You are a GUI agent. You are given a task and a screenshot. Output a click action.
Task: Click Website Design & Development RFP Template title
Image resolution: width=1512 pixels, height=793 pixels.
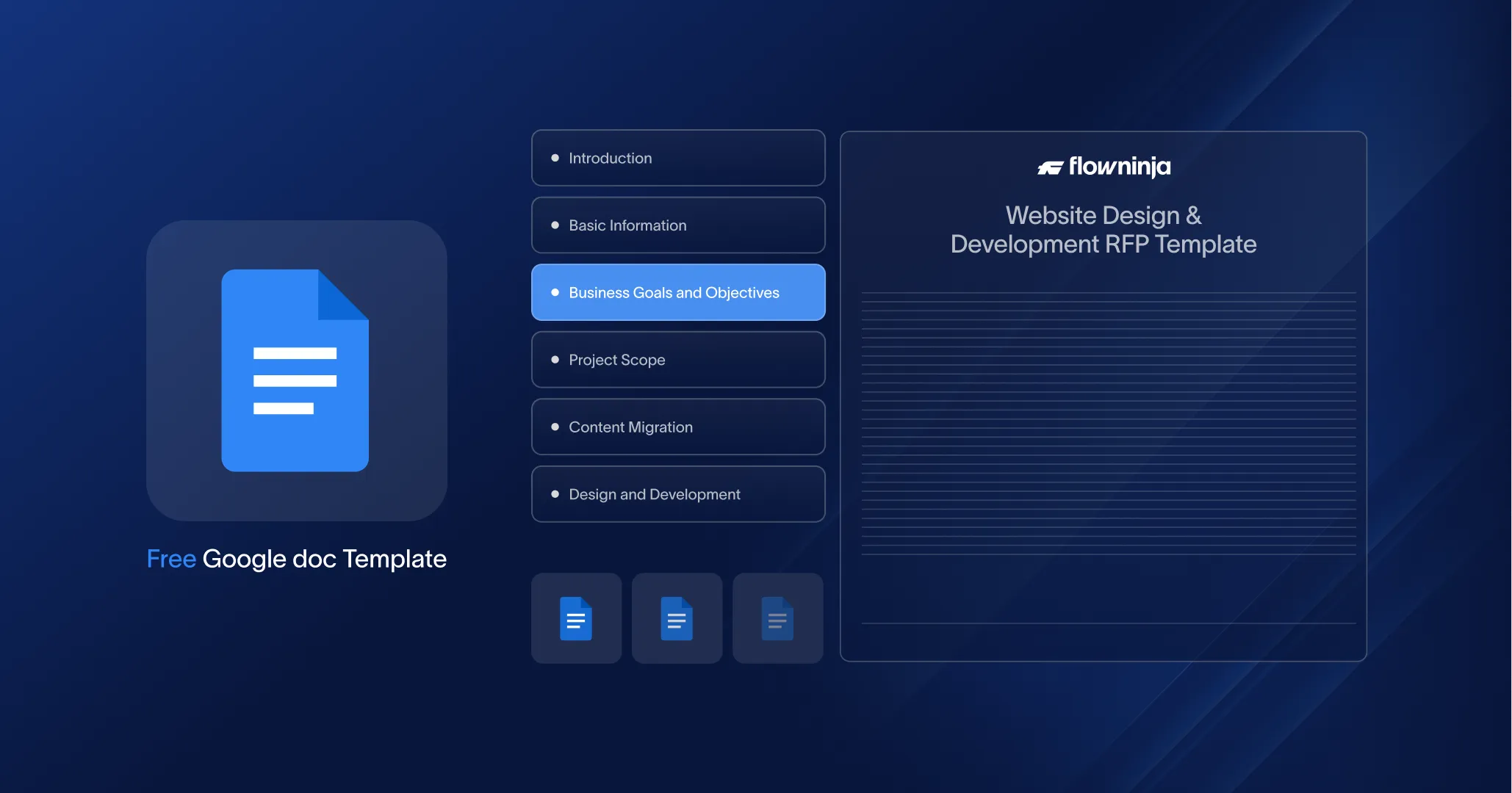(x=1103, y=230)
